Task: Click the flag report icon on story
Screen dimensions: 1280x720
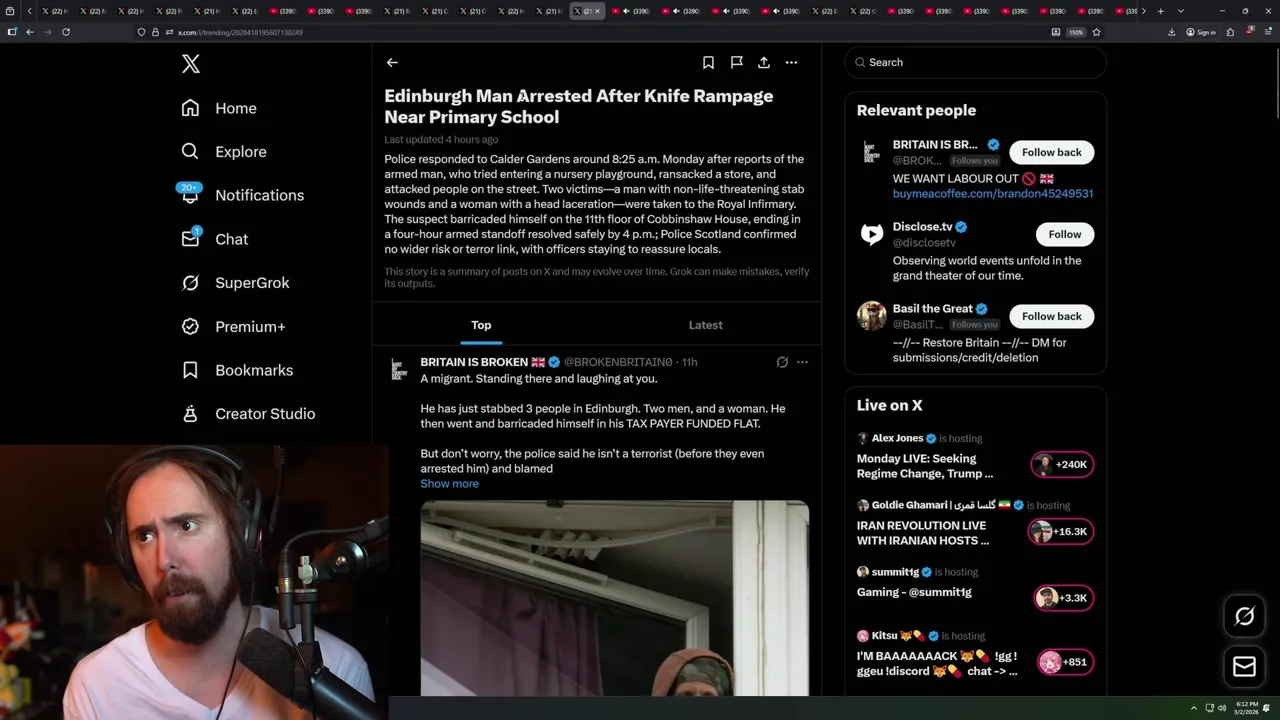Action: (736, 62)
